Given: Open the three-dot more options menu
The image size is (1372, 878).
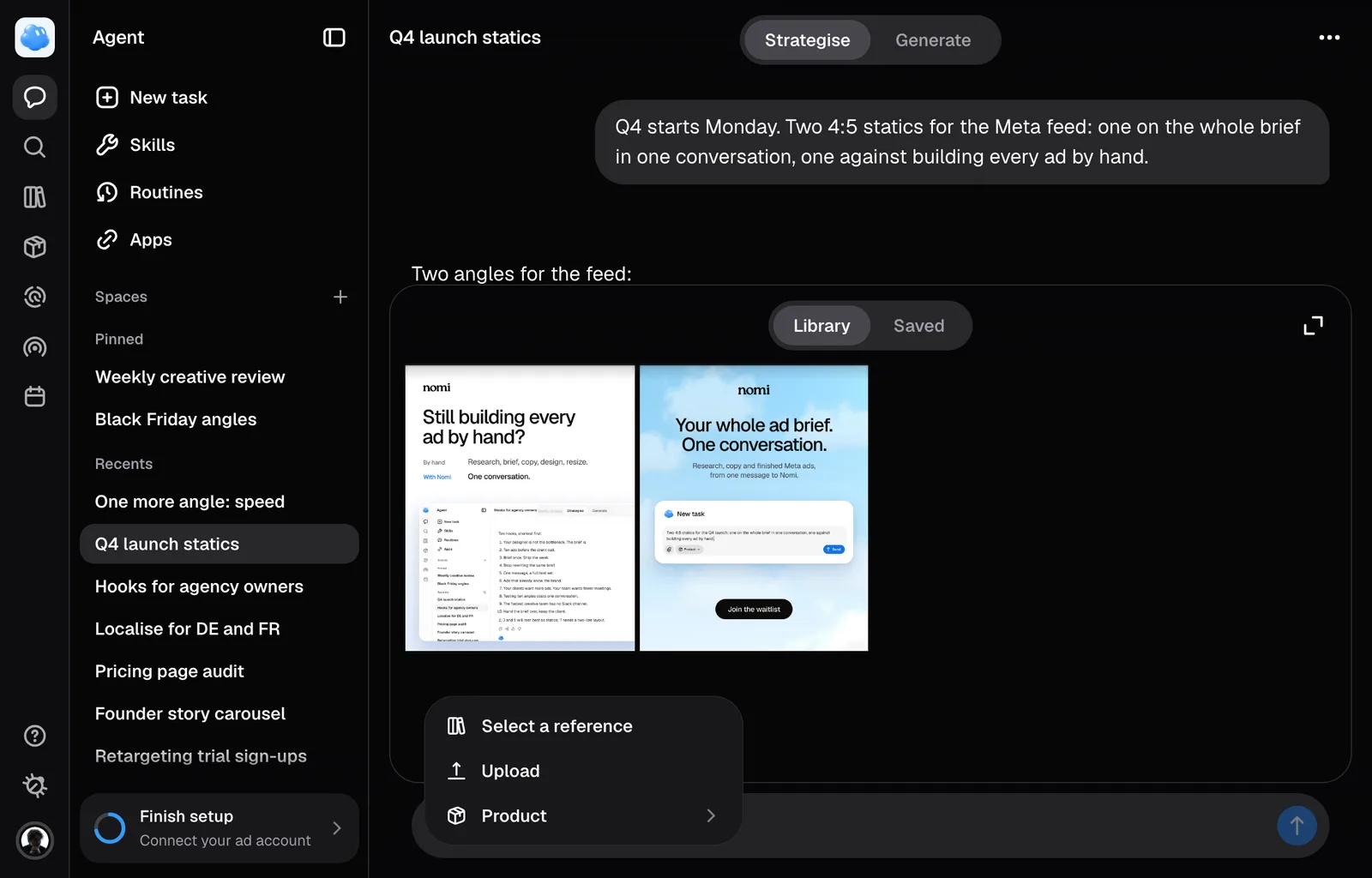Looking at the screenshot, I should tap(1329, 38).
